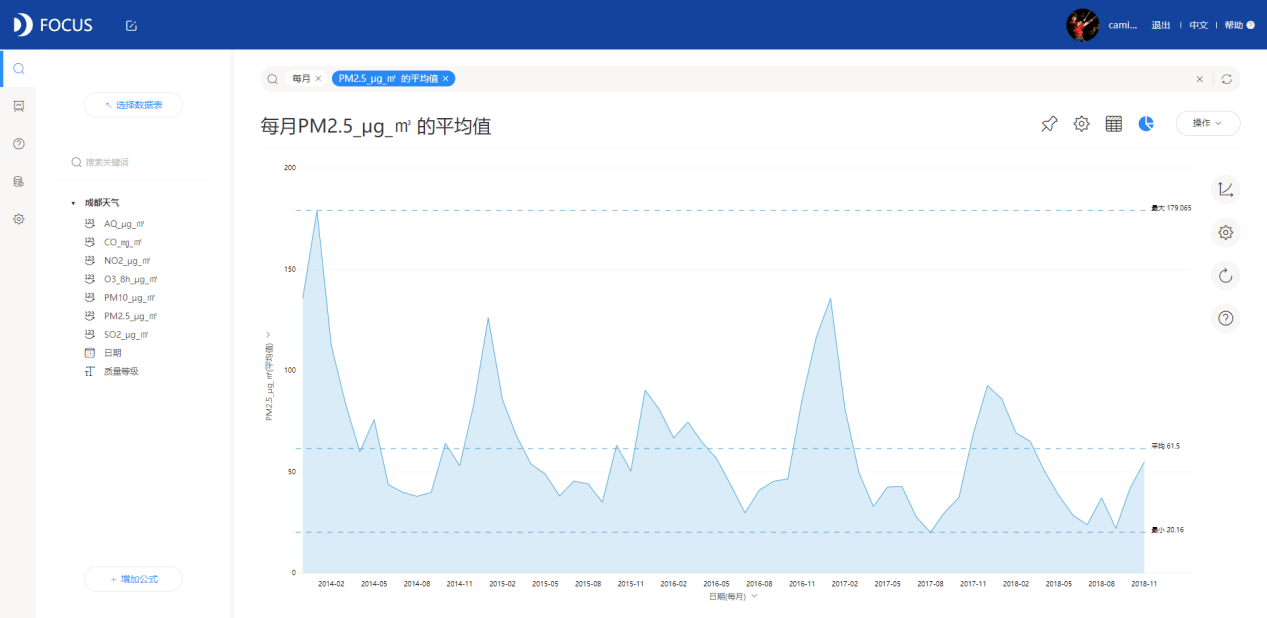Open the 帮助 help menu

click(1233, 25)
